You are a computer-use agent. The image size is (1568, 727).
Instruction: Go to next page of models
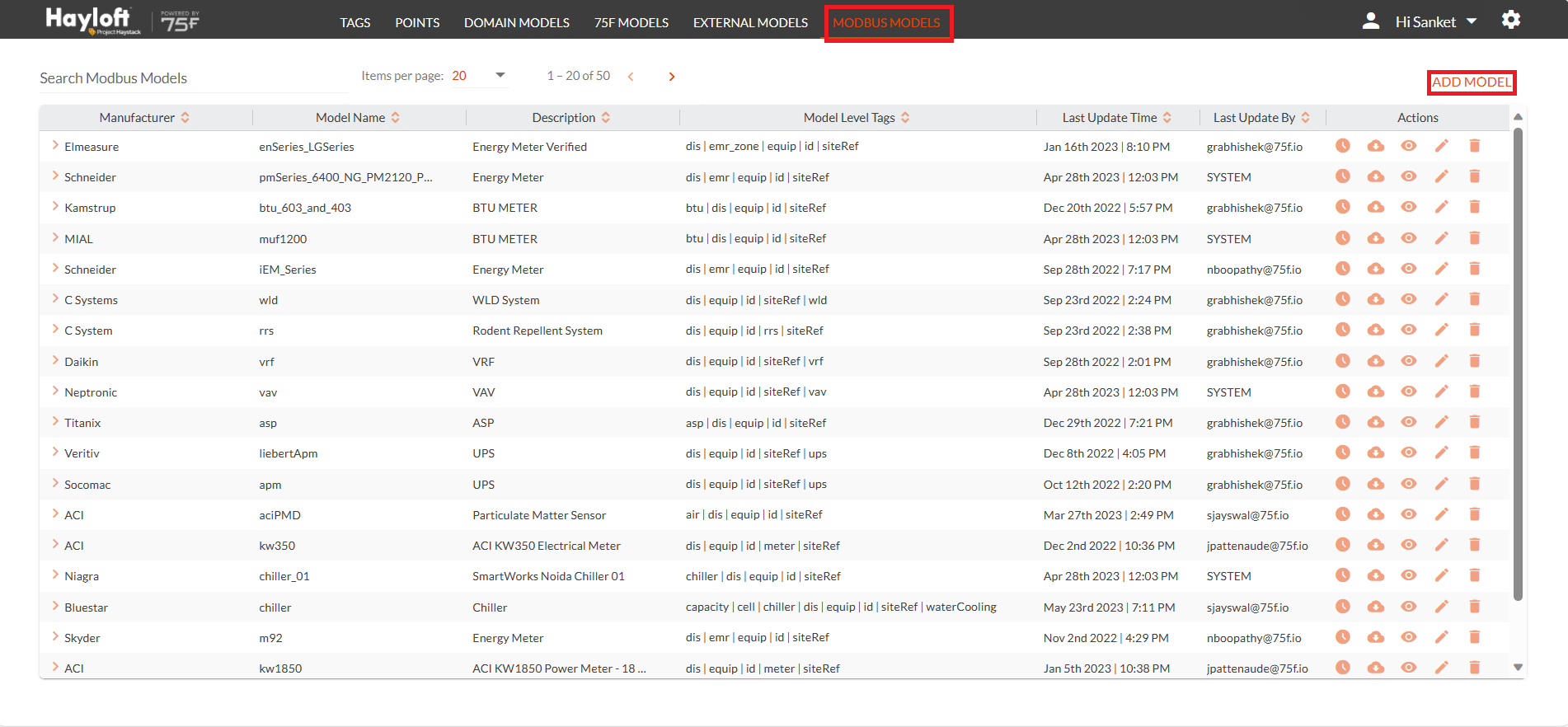672,77
